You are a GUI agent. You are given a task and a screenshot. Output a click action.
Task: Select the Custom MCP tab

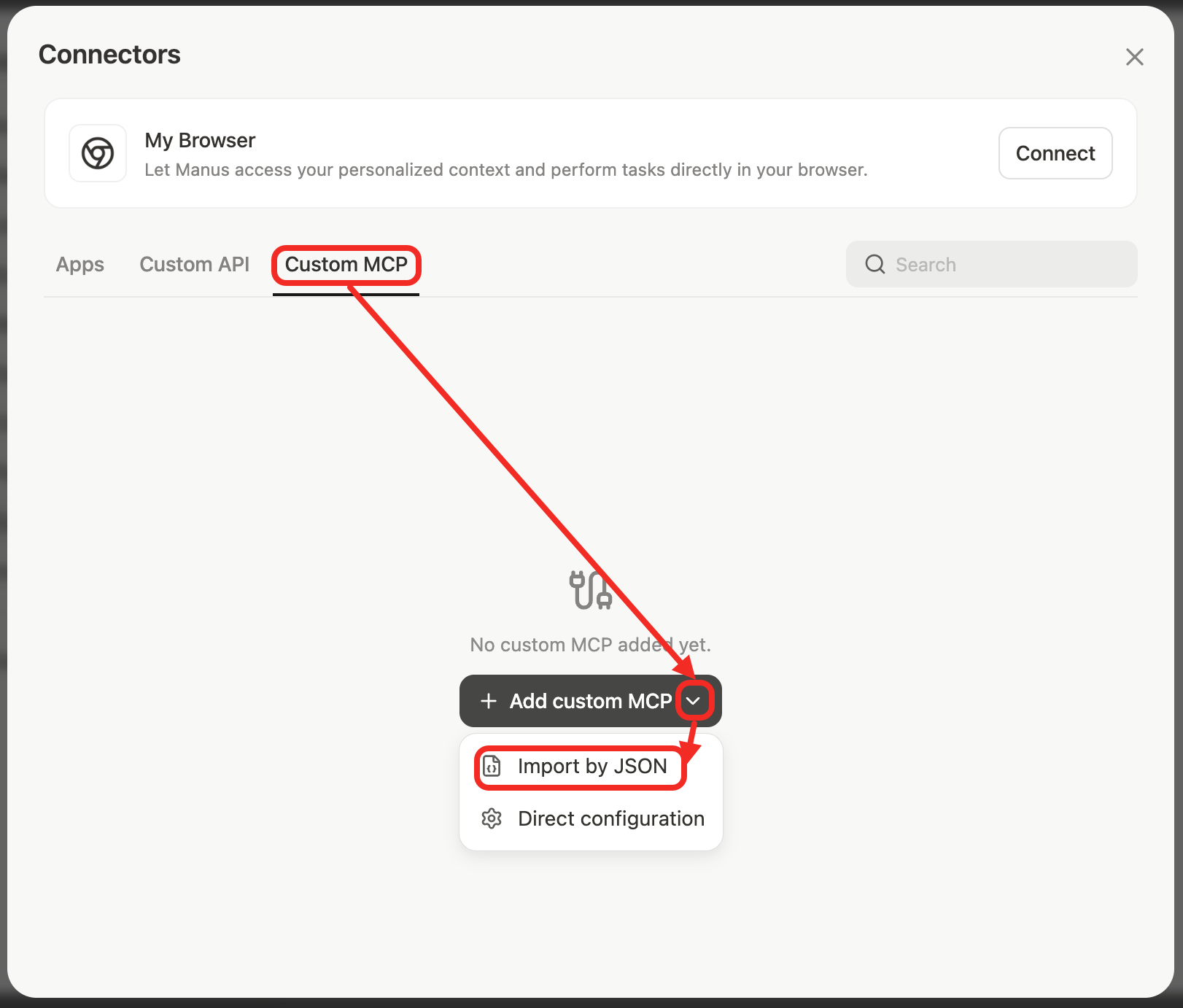click(346, 265)
